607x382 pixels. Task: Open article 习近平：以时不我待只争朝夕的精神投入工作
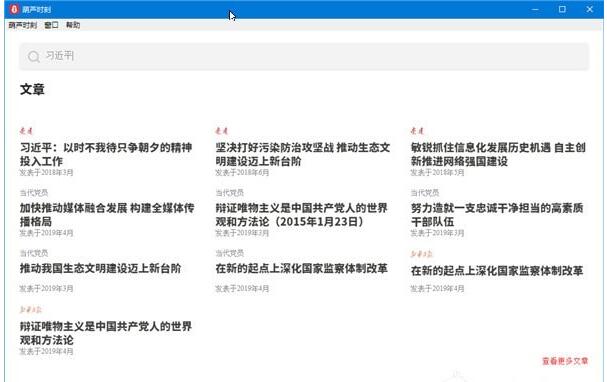(106, 154)
